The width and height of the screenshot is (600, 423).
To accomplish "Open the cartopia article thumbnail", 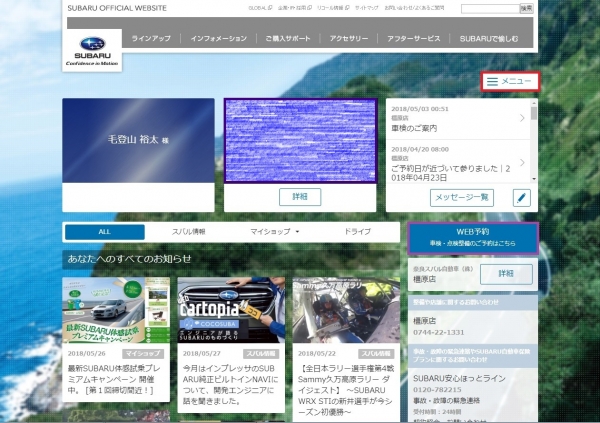I will click(231, 310).
